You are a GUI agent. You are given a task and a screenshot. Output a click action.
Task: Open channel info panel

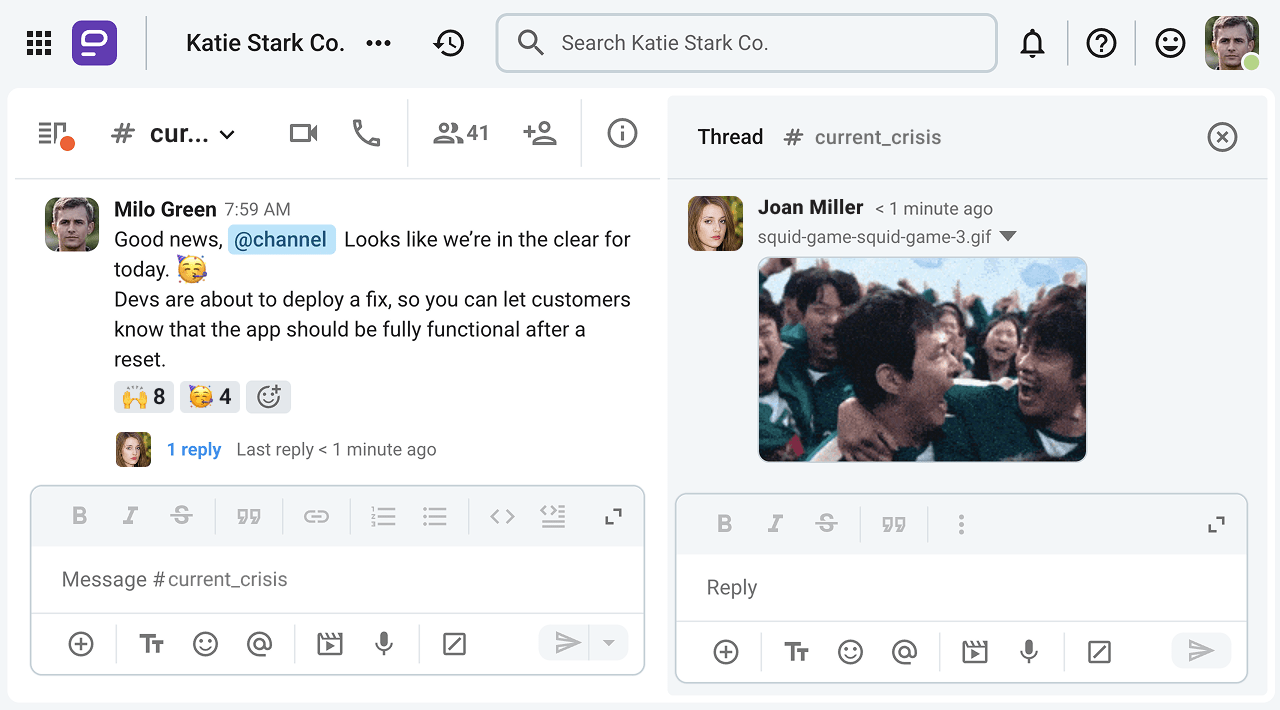(x=622, y=133)
